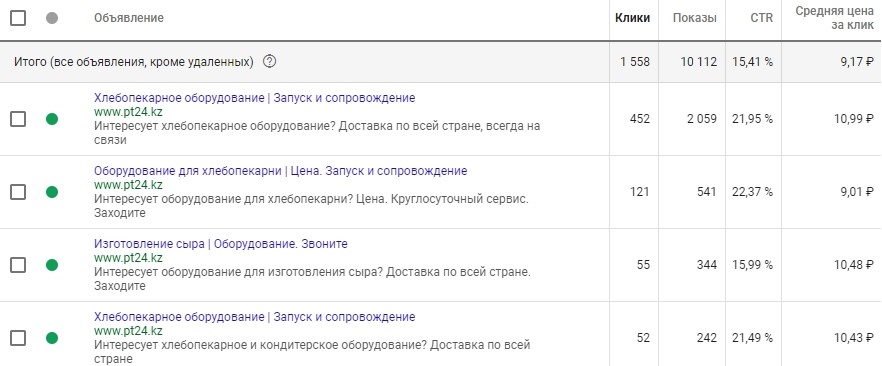Open first Хлебопекарное оборудование ad headline link
The height and width of the screenshot is (366, 882).
pyautogui.click(x=254, y=98)
